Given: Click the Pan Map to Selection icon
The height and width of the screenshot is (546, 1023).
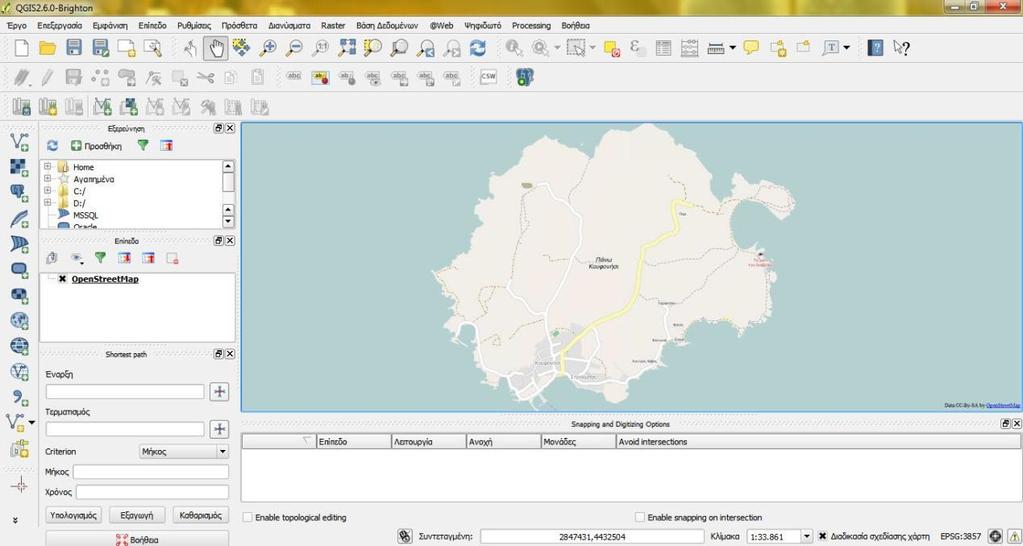Looking at the screenshot, I should (x=241, y=48).
